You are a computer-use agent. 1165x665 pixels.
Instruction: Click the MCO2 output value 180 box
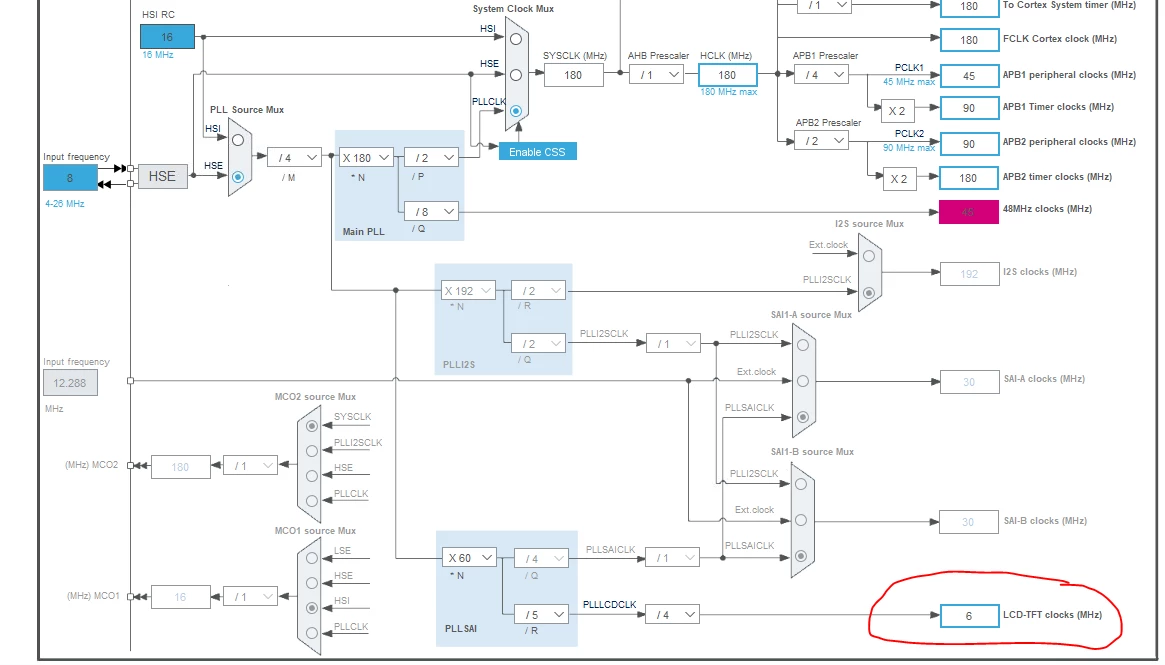tap(181, 467)
